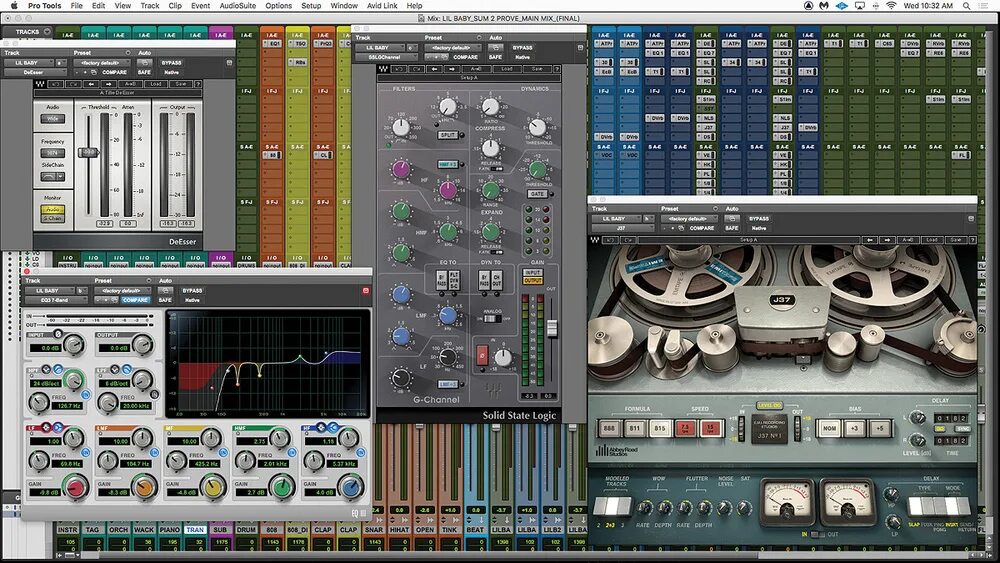This screenshot has width=1000, height=563.
Task: Open SSLGChannel plug-in selector dropdown
Action: 386,57
